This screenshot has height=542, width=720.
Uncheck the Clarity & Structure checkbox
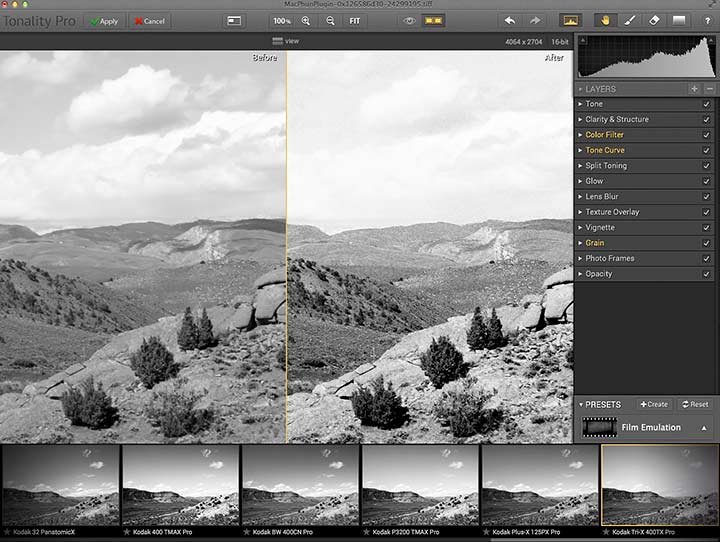click(x=706, y=119)
